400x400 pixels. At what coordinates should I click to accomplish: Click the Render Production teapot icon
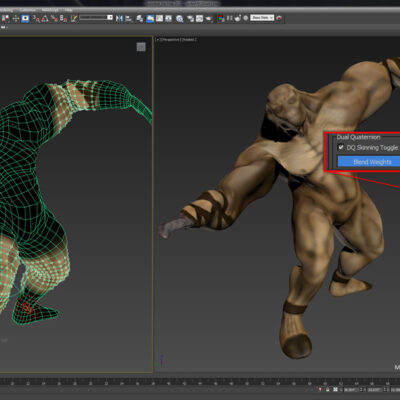tap(209, 18)
